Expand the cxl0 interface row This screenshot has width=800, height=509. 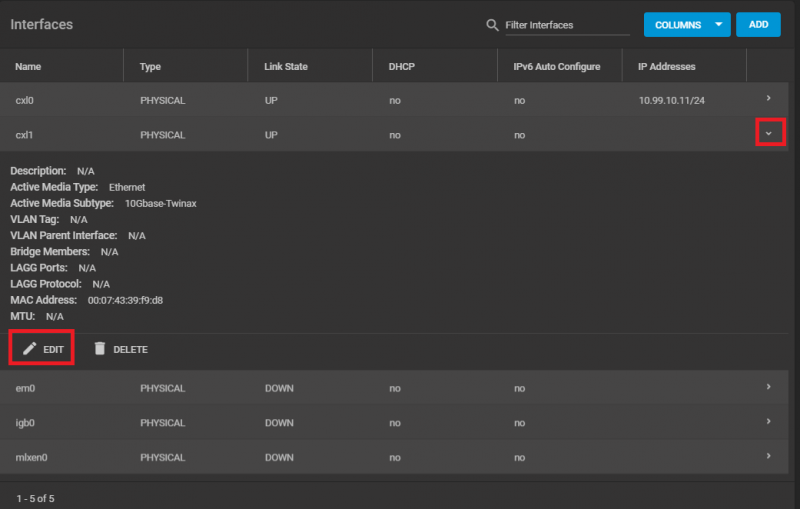[x=768, y=98]
